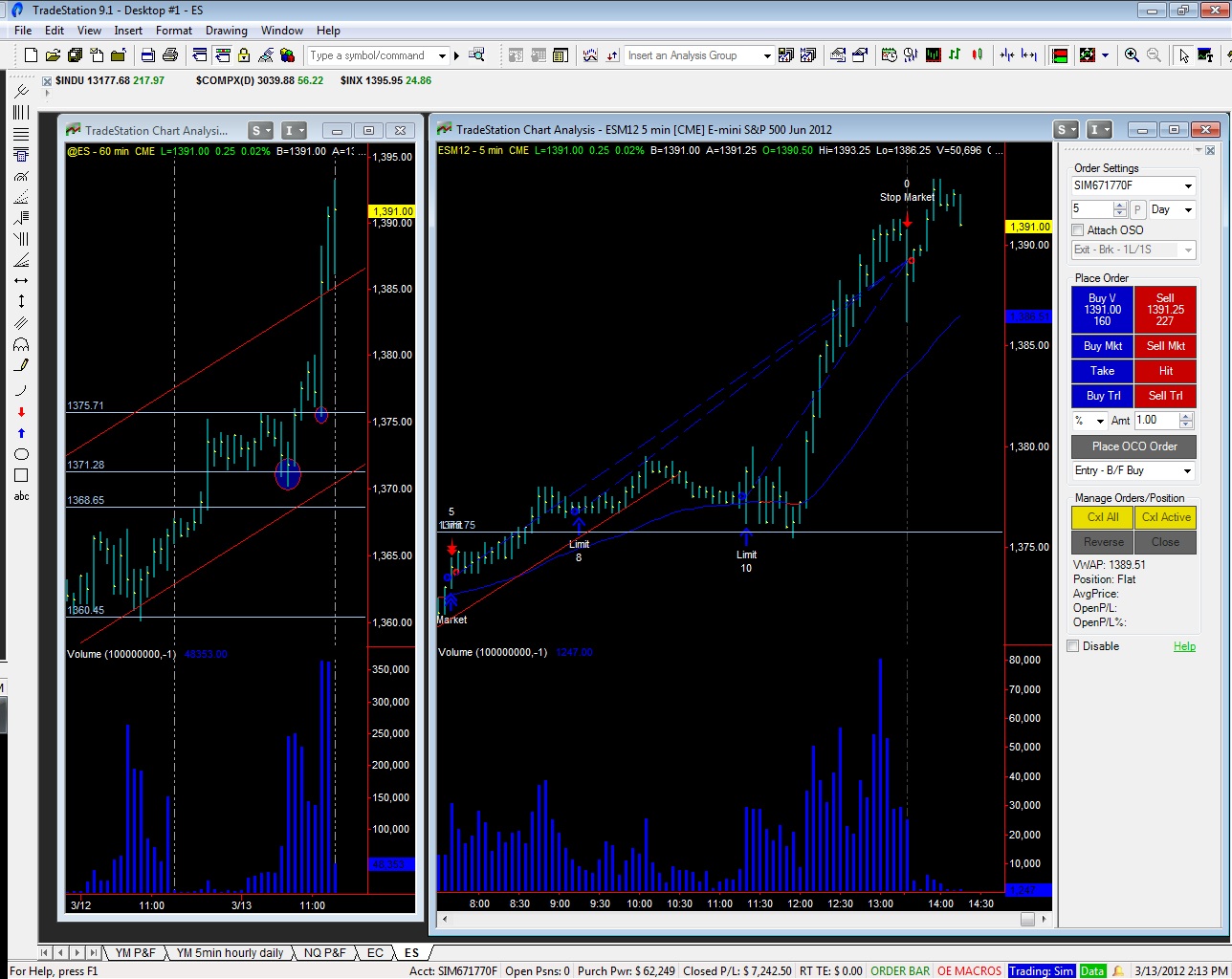Open the I dropdown in ESM12 chart title

[1100, 129]
